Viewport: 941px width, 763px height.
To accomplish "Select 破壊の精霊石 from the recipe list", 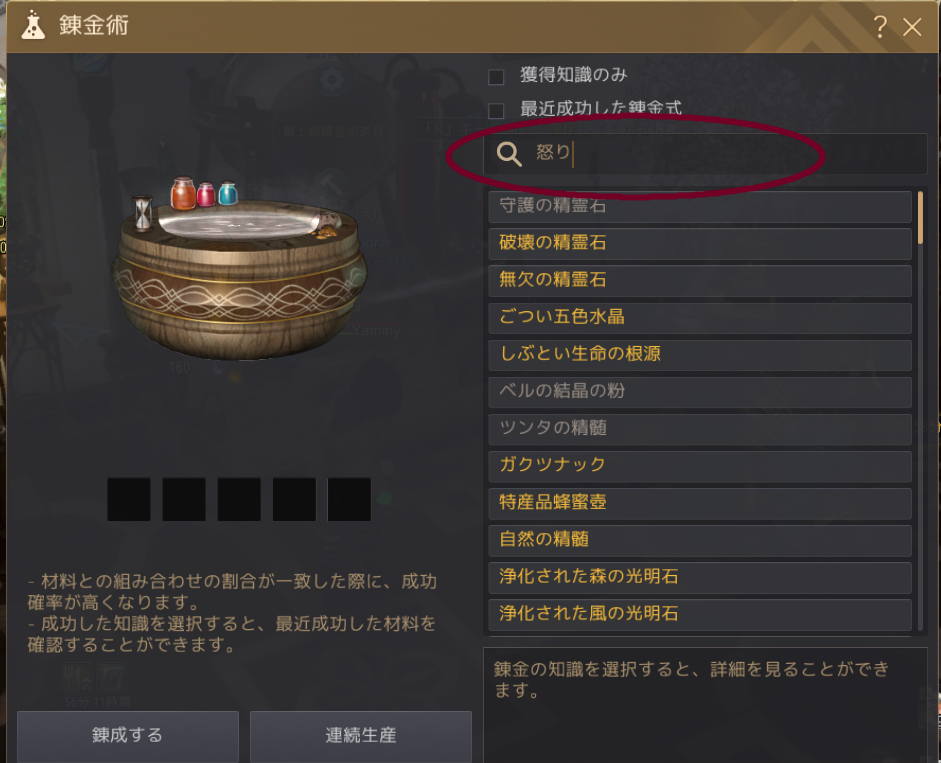I will pyautogui.click(x=700, y=243).
